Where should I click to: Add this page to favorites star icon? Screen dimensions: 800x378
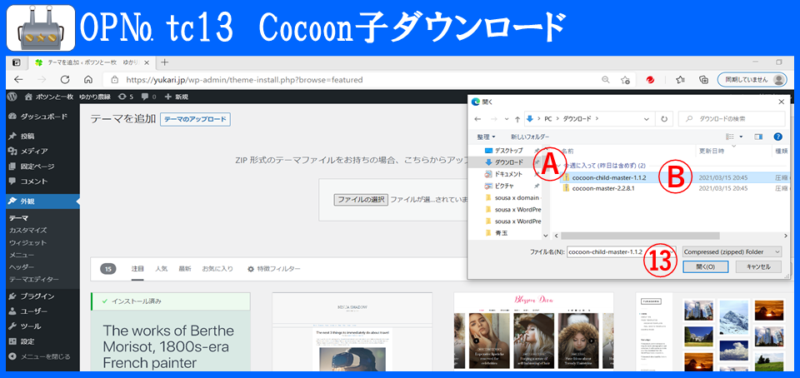[x=625, y=80]
